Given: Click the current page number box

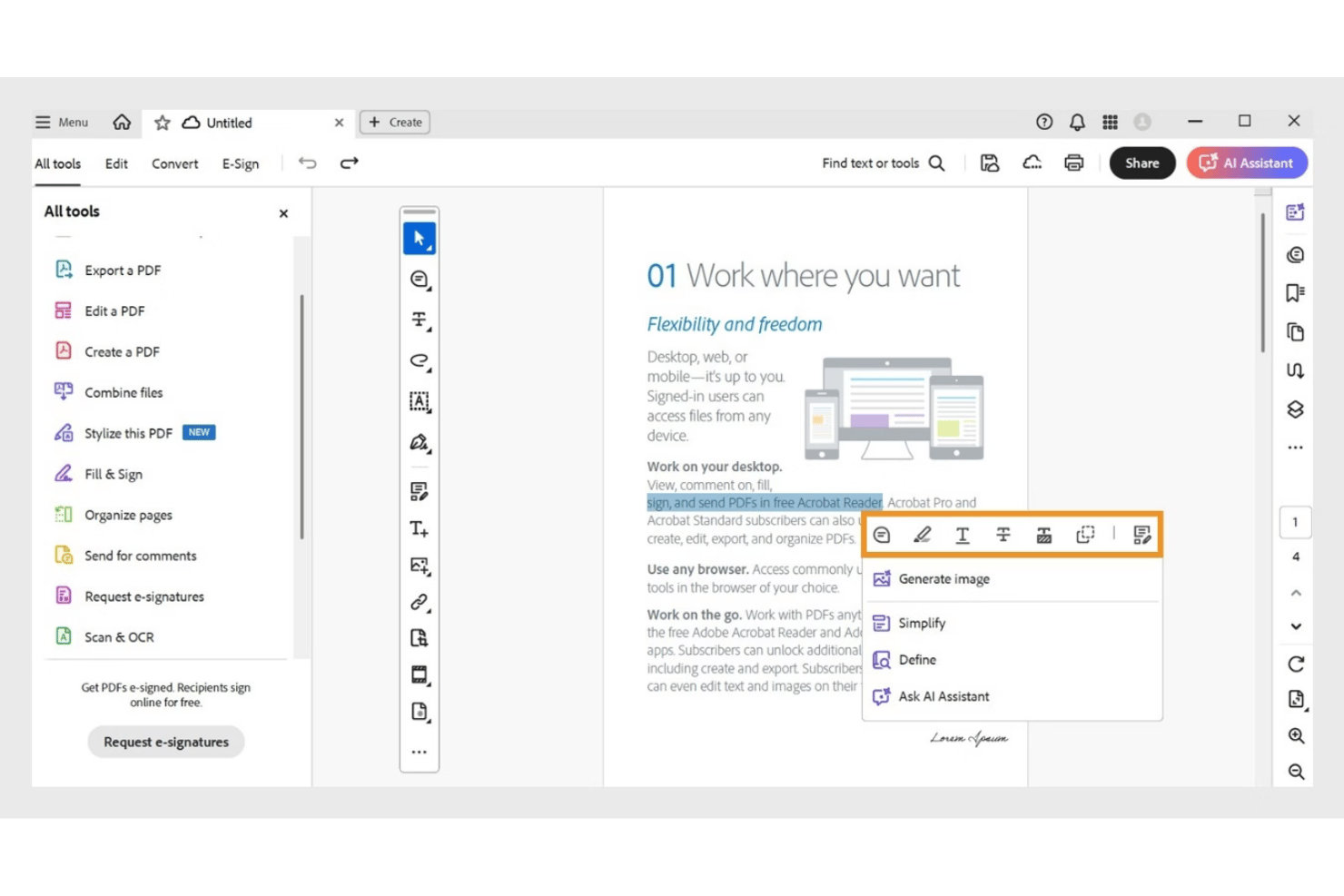Looking at the screenshot, I should point(1295,522).
